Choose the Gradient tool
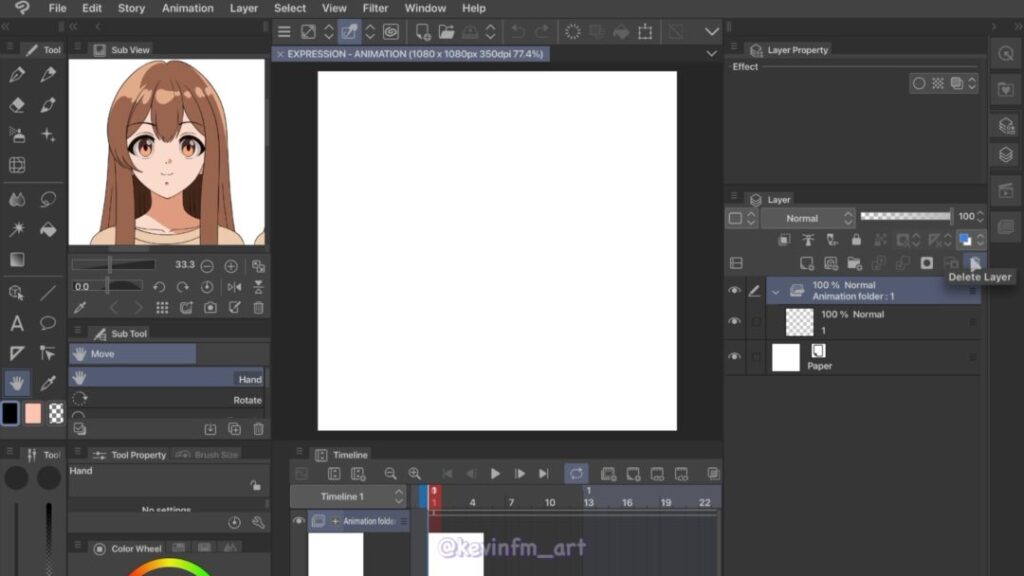The width and height of the screenshot is (1024, 576). point(17,260)
